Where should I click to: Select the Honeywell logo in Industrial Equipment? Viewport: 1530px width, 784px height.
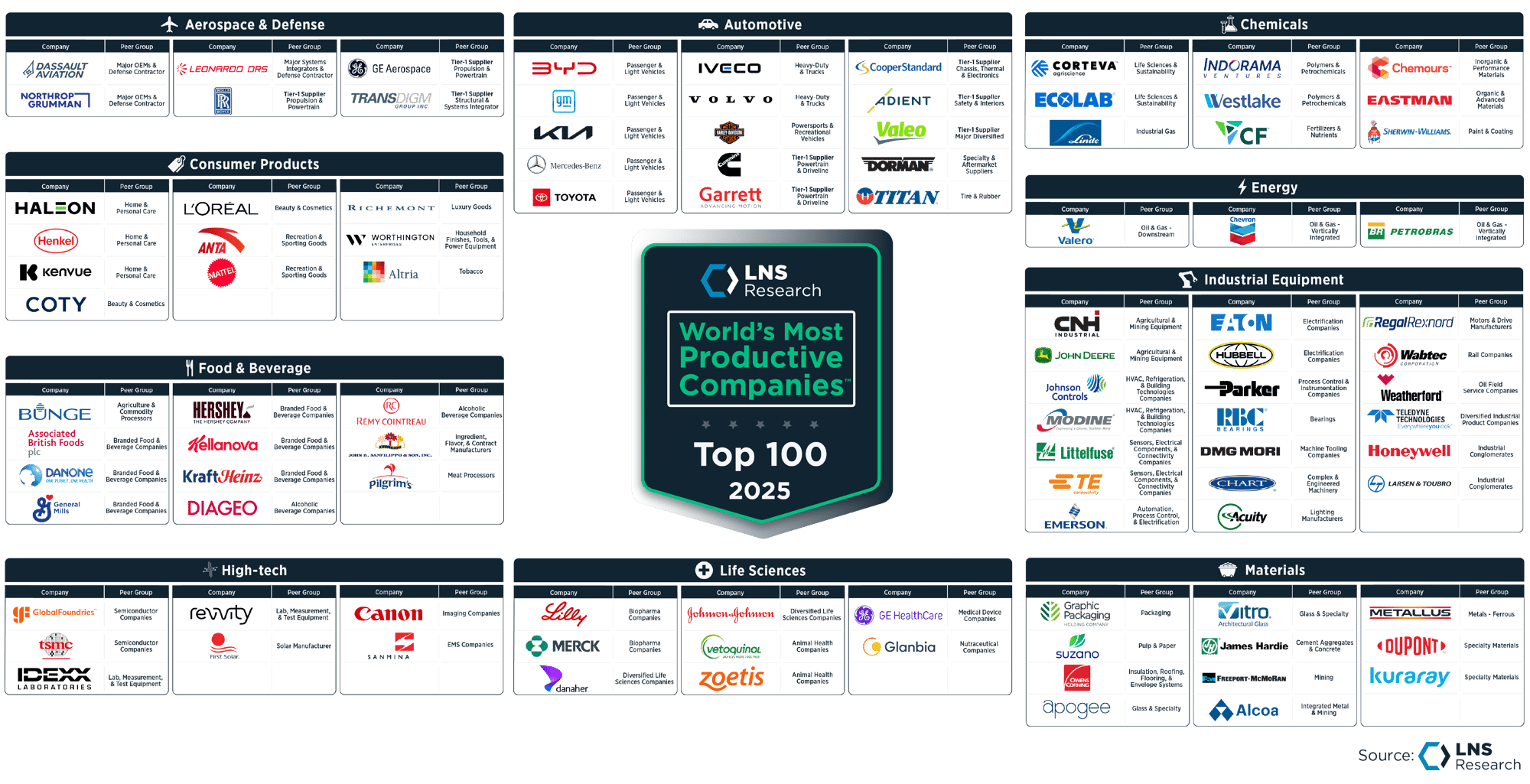click(1409, 452)
